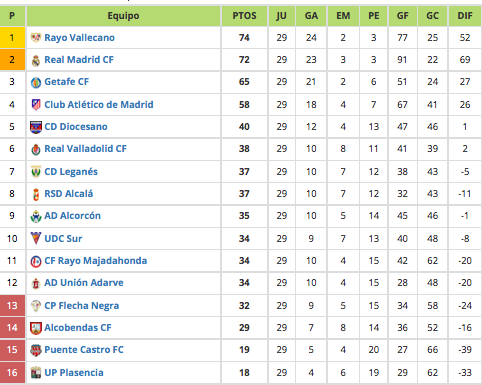Screen dimensions: 482x385
Task: Click the CD Leganés crest icon
Action: 36,171
